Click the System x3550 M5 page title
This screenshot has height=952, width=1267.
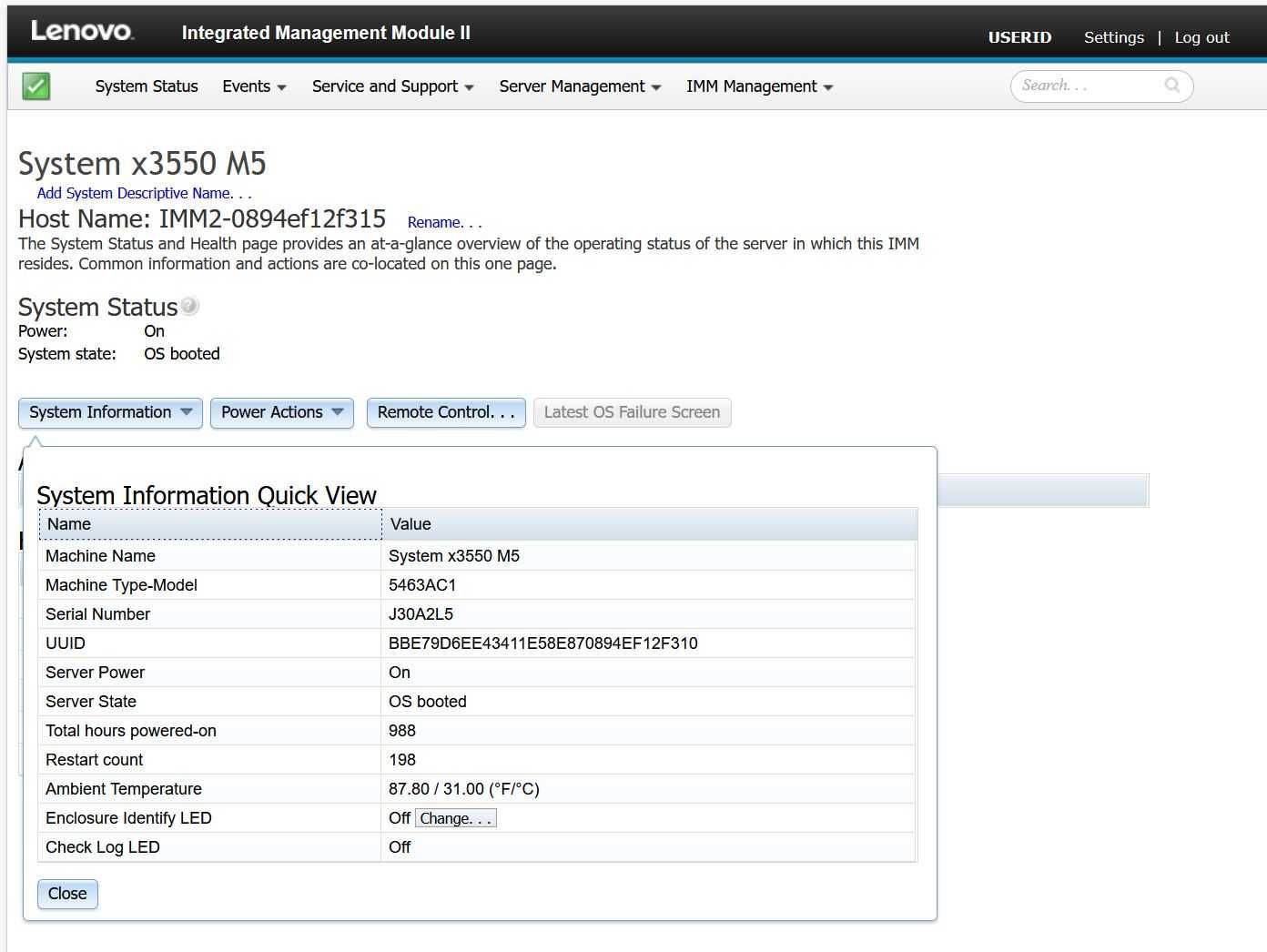(142, 164)
